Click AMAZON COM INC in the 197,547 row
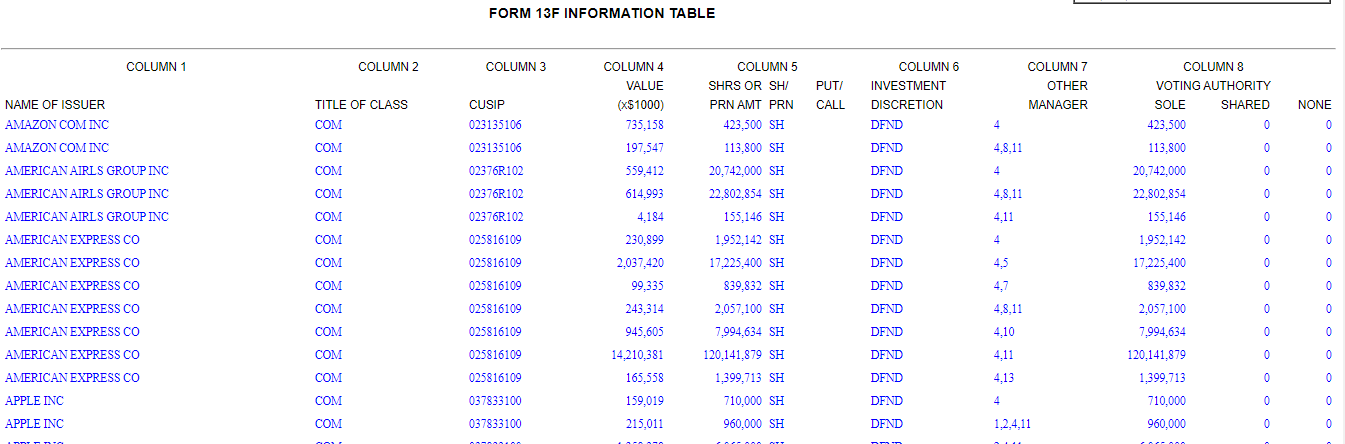The height and width of the screenshot is (444, 1345). point(57,148)
